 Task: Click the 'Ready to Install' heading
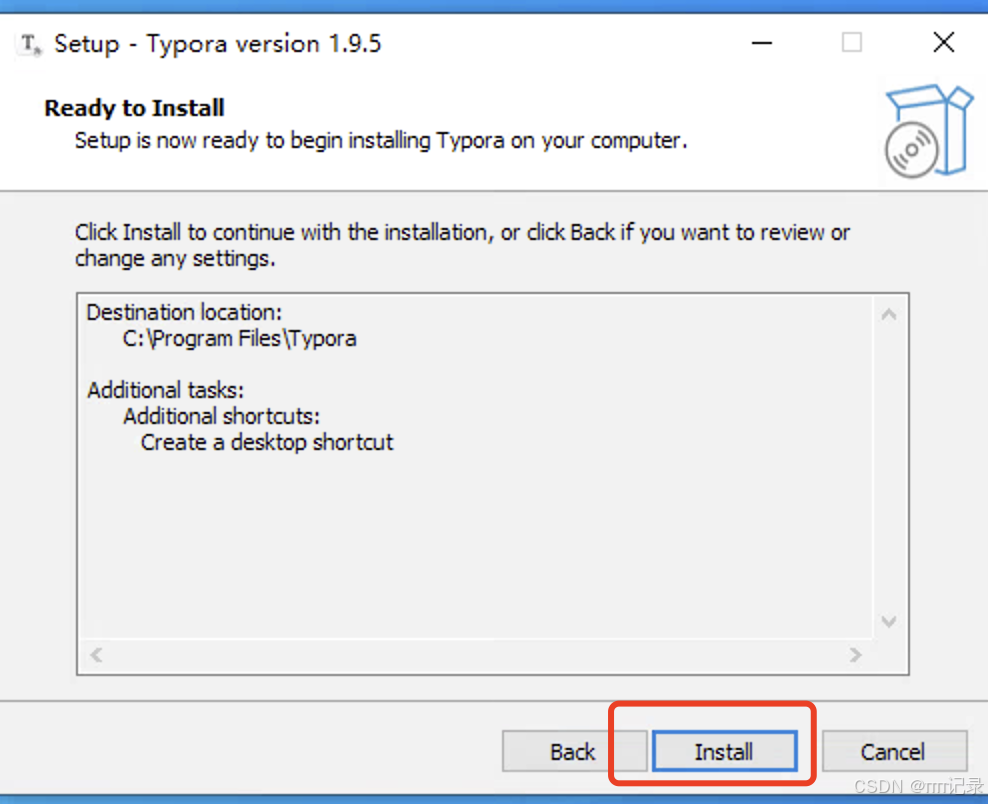(x=134, y=108)
